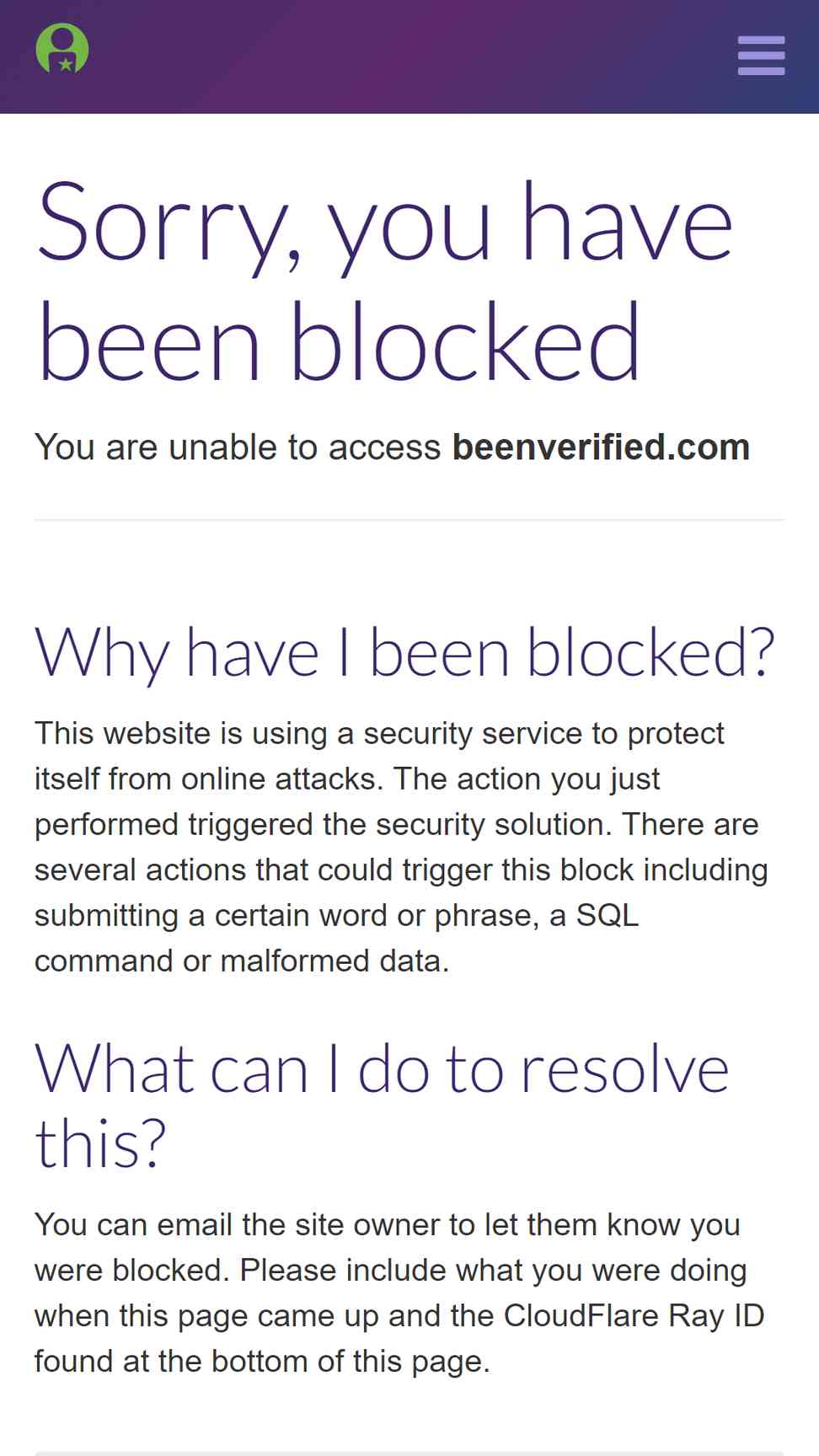Click the 'performed triggered the security solution' line
The width and height of the screenshot is (819, 1456).
coord(396,824)
